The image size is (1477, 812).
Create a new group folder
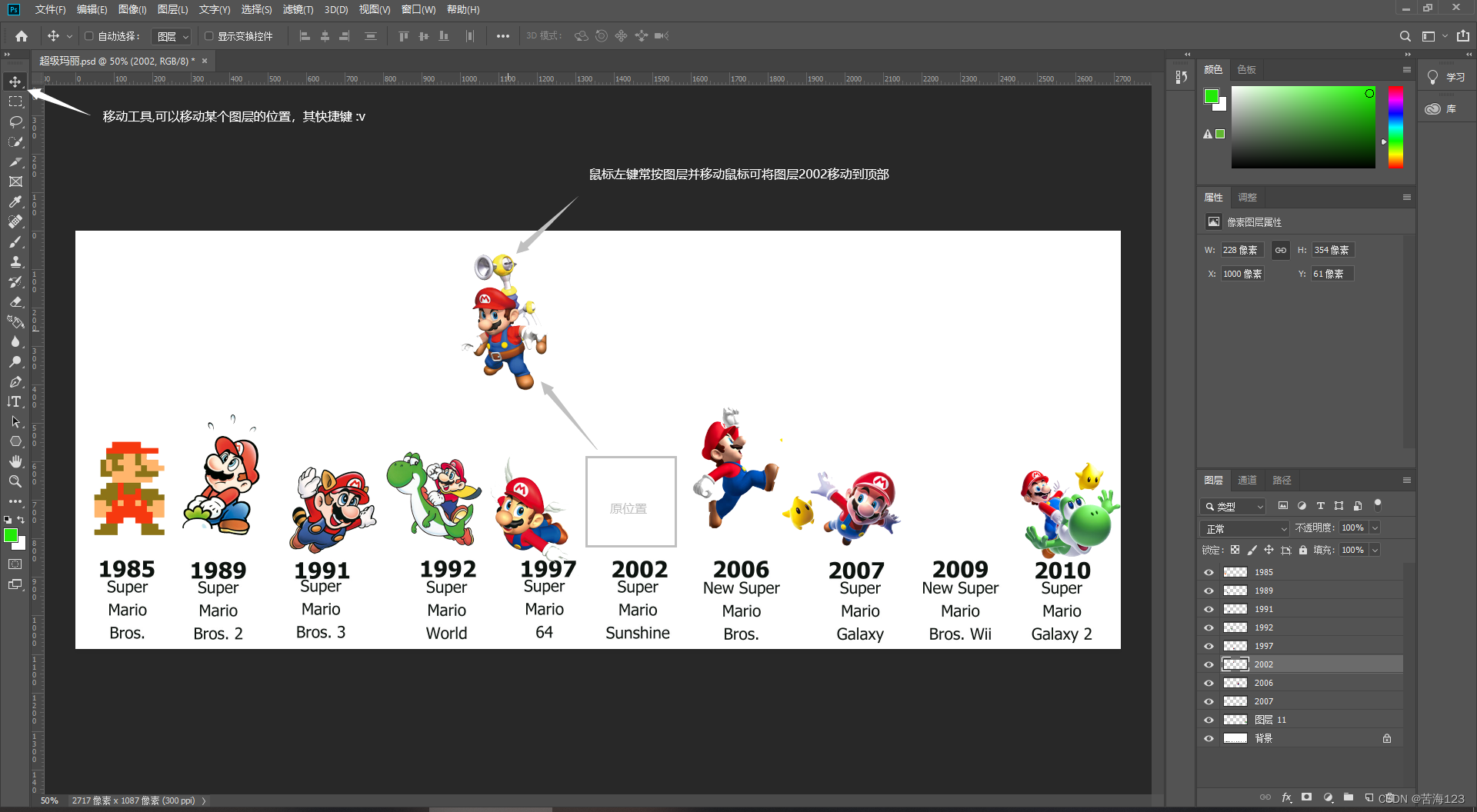pyautogui.click(x=1349, y=797)
